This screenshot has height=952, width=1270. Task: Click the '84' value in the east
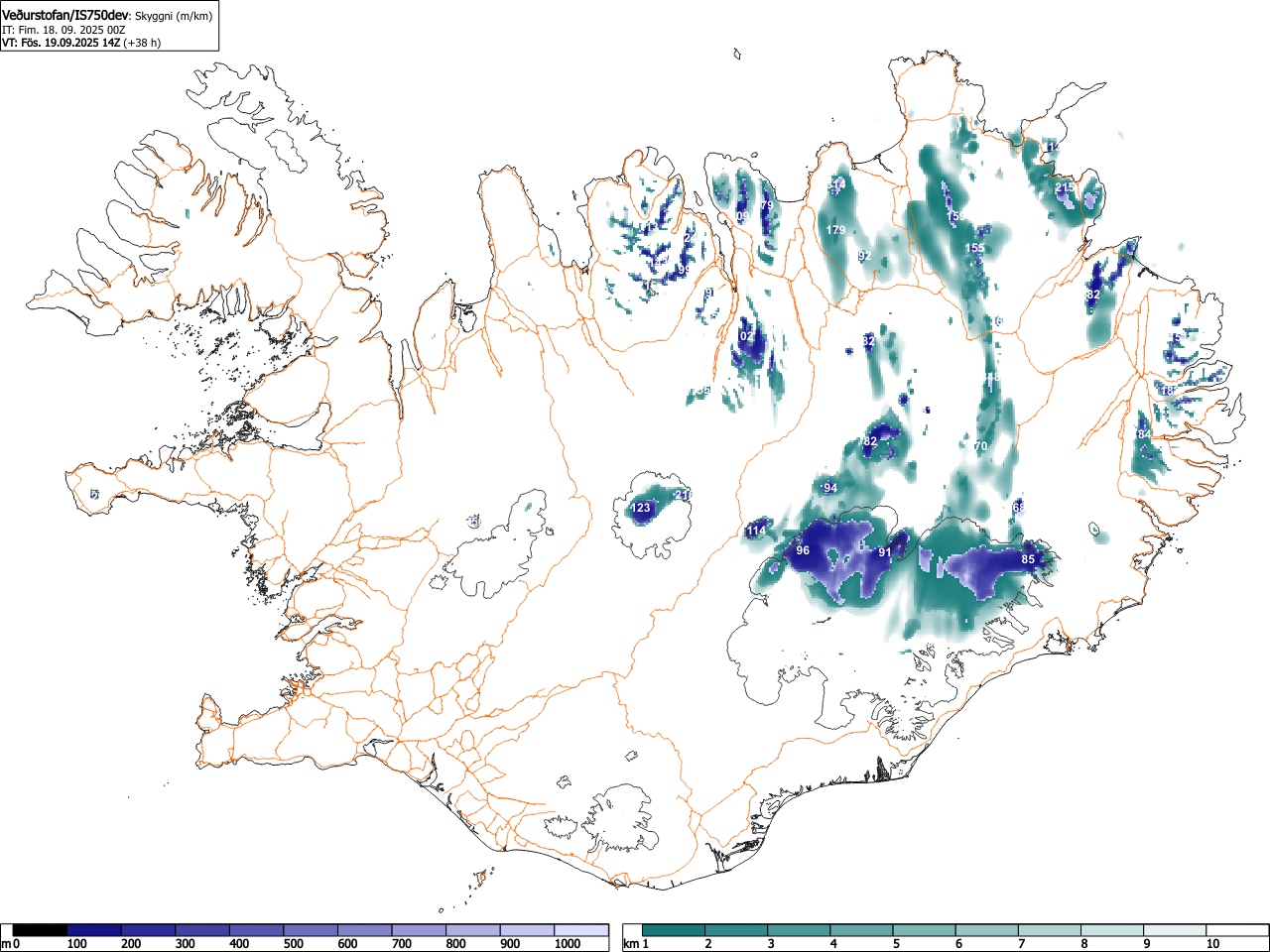1144,434
